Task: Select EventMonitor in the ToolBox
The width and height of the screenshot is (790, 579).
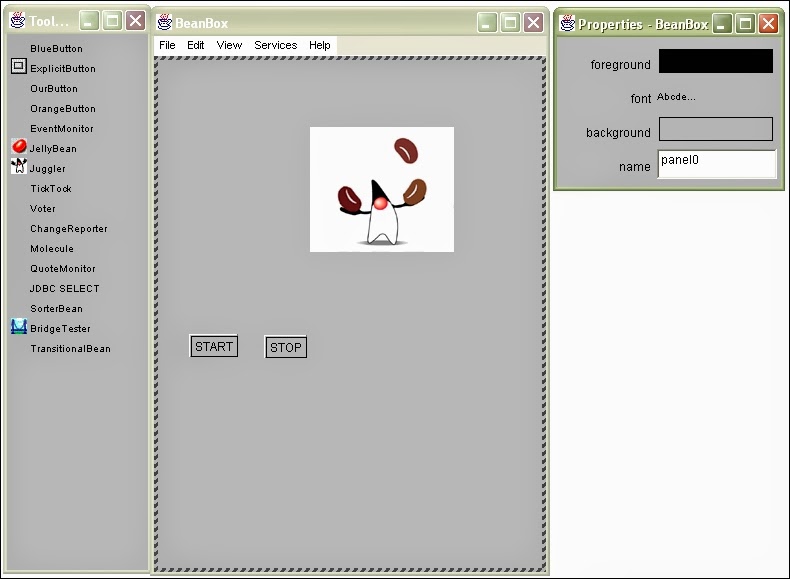Action: 62,129
